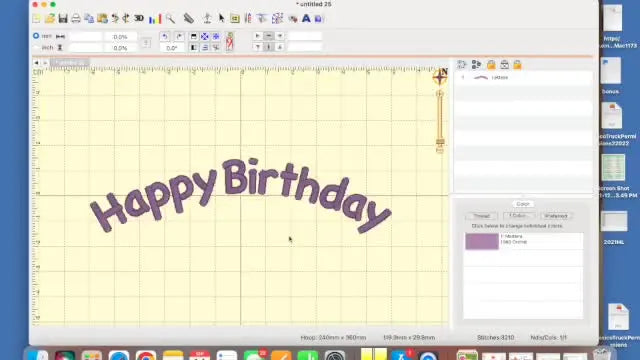
Task: Click the New page icon in toolbar
Action: point(36,18)
